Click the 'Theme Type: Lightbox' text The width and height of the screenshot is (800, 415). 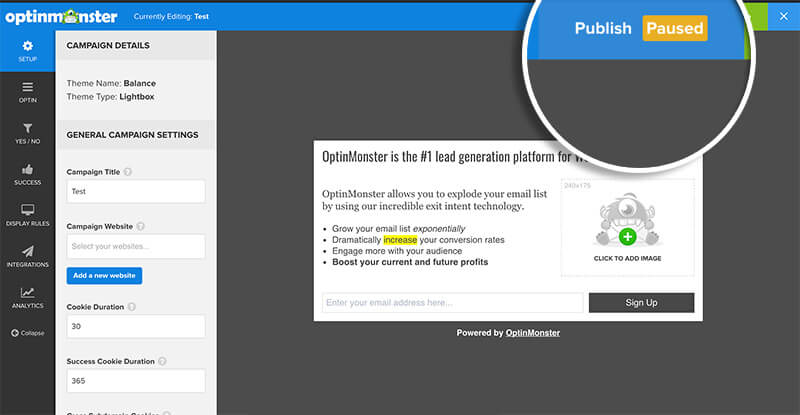(x=110, y=96)
